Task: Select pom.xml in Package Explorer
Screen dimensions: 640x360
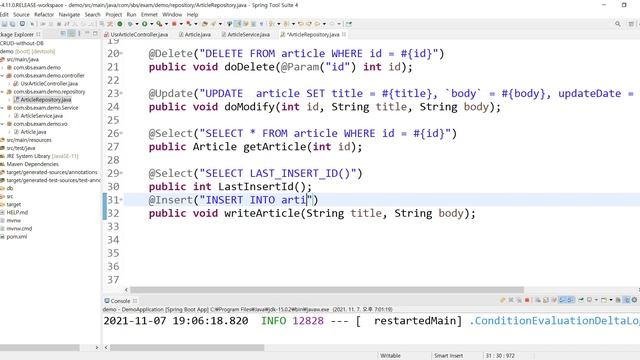Action: click(17, 236)
